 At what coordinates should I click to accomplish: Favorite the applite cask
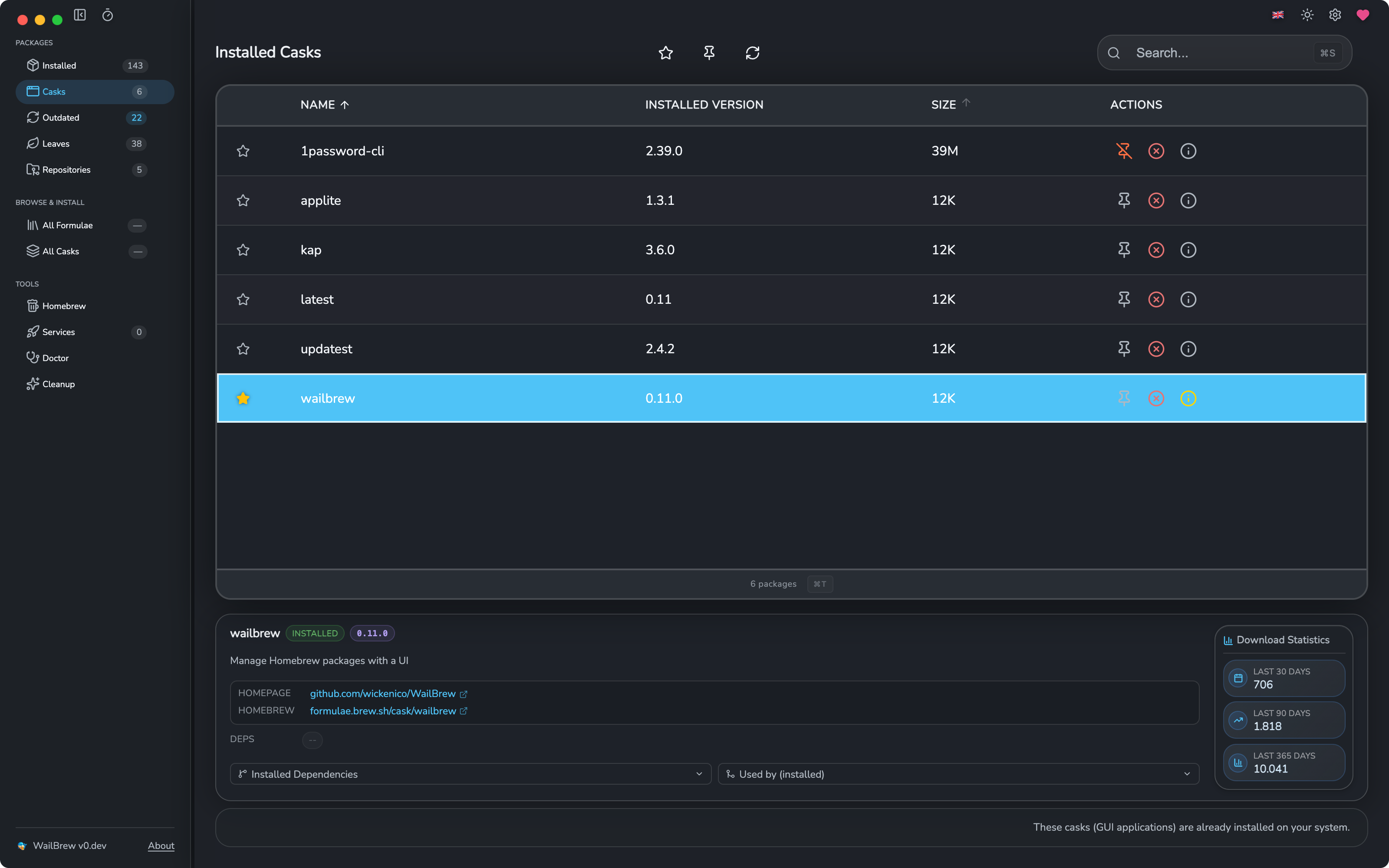point(244,201)
